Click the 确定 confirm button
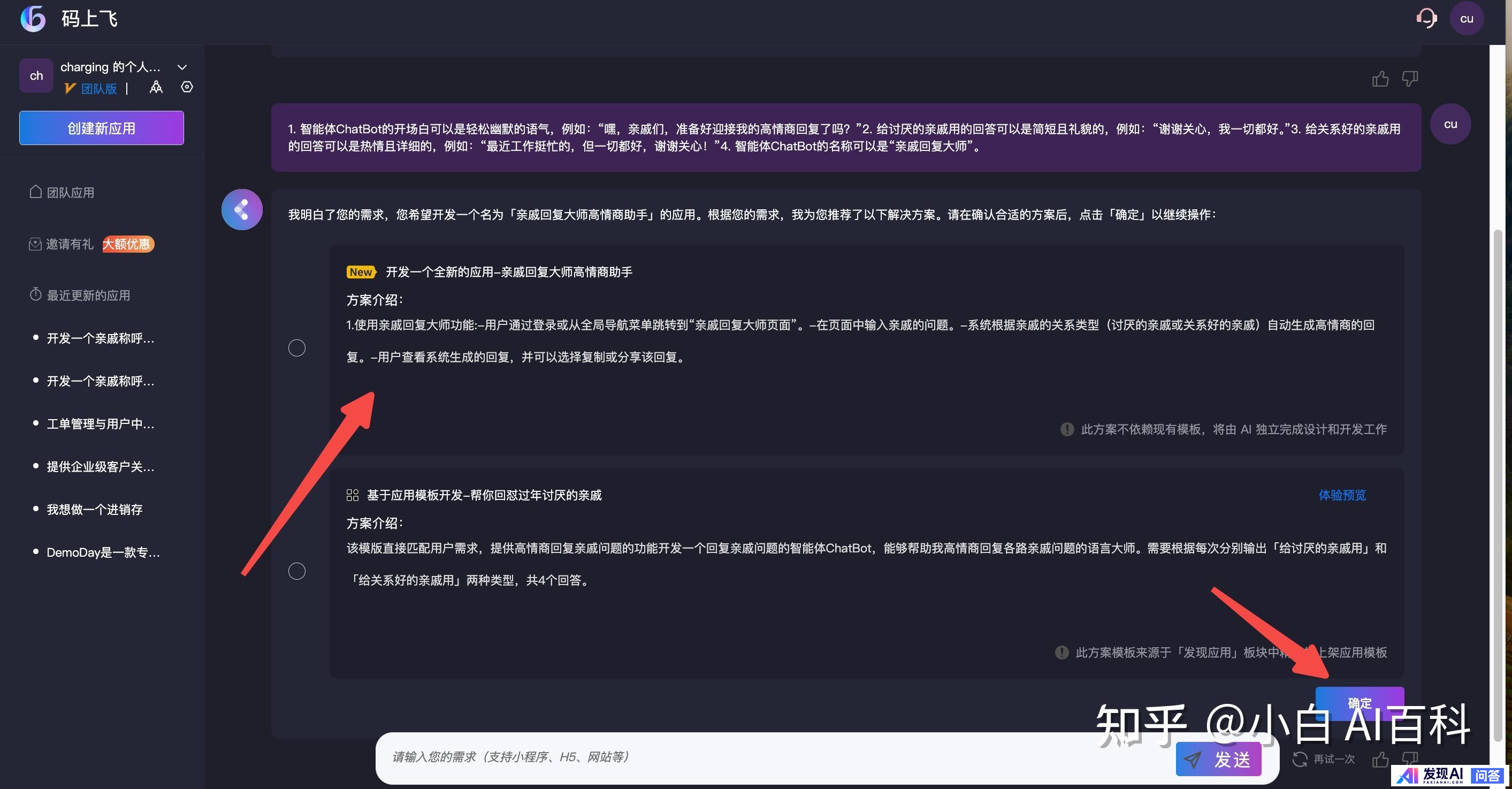The image size is (1512, 789). pyautogui.click(x=1360, y=703)
